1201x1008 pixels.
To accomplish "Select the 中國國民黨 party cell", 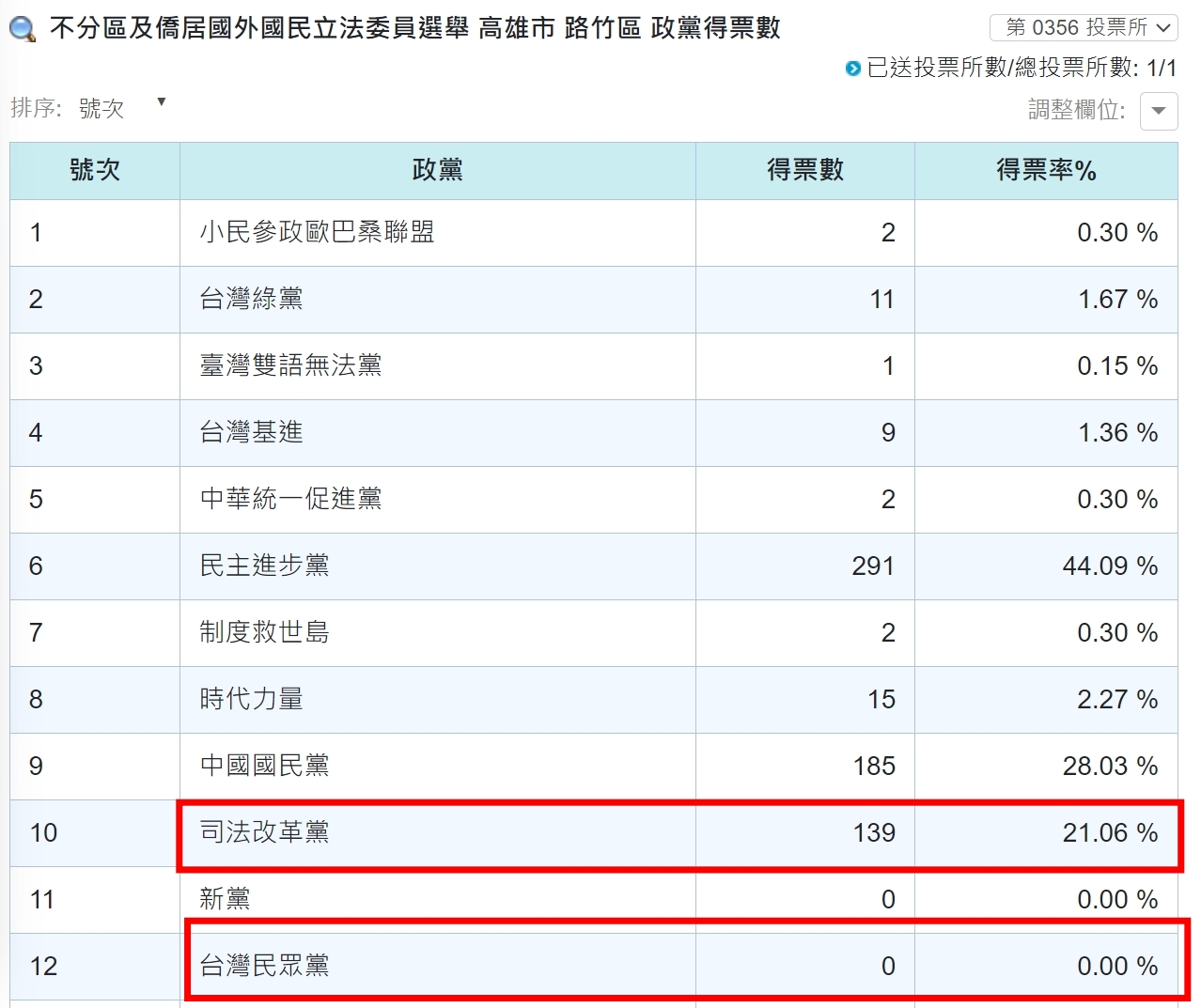I will click(x=438, y=767).
